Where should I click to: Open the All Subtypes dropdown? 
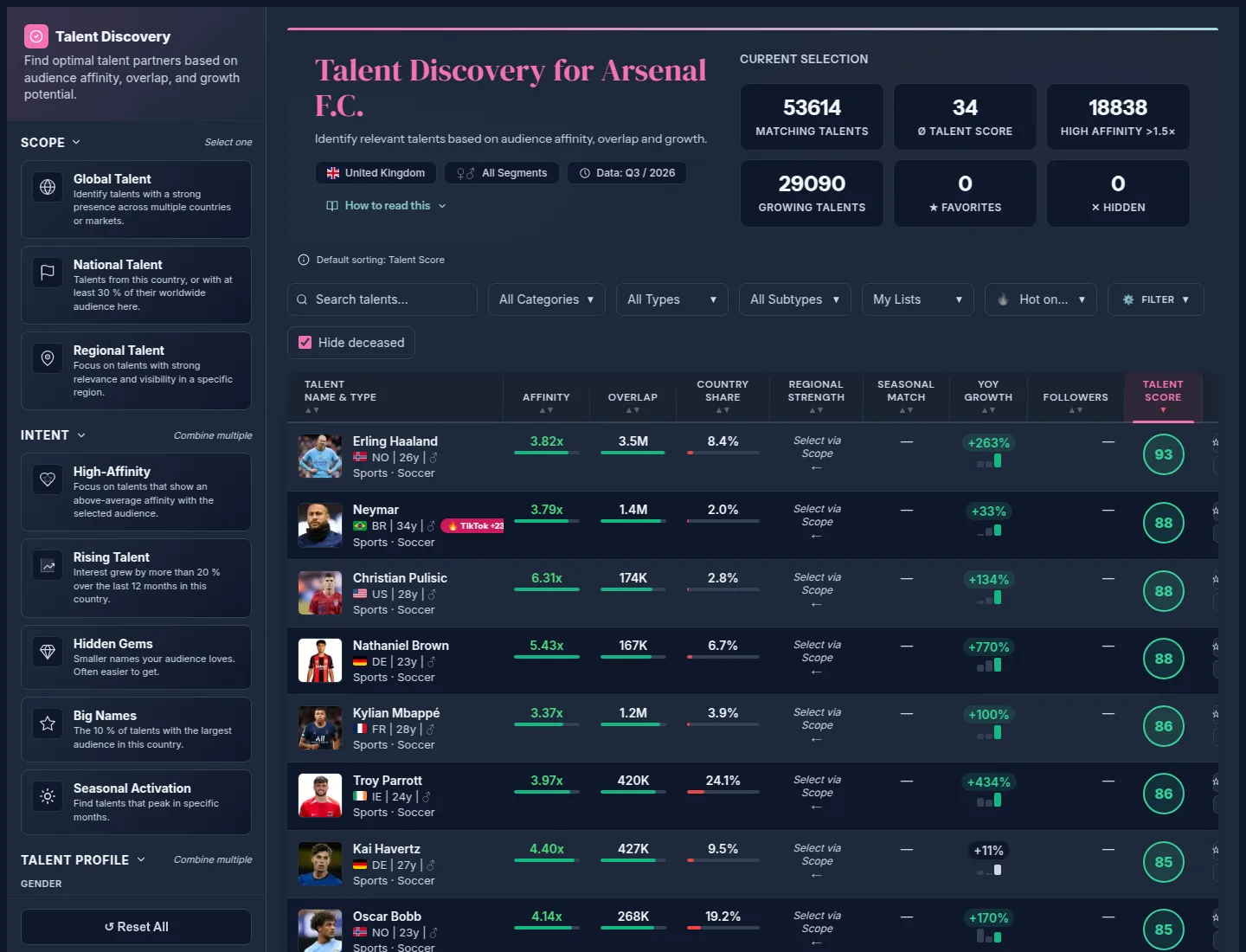tap(795, 299)
